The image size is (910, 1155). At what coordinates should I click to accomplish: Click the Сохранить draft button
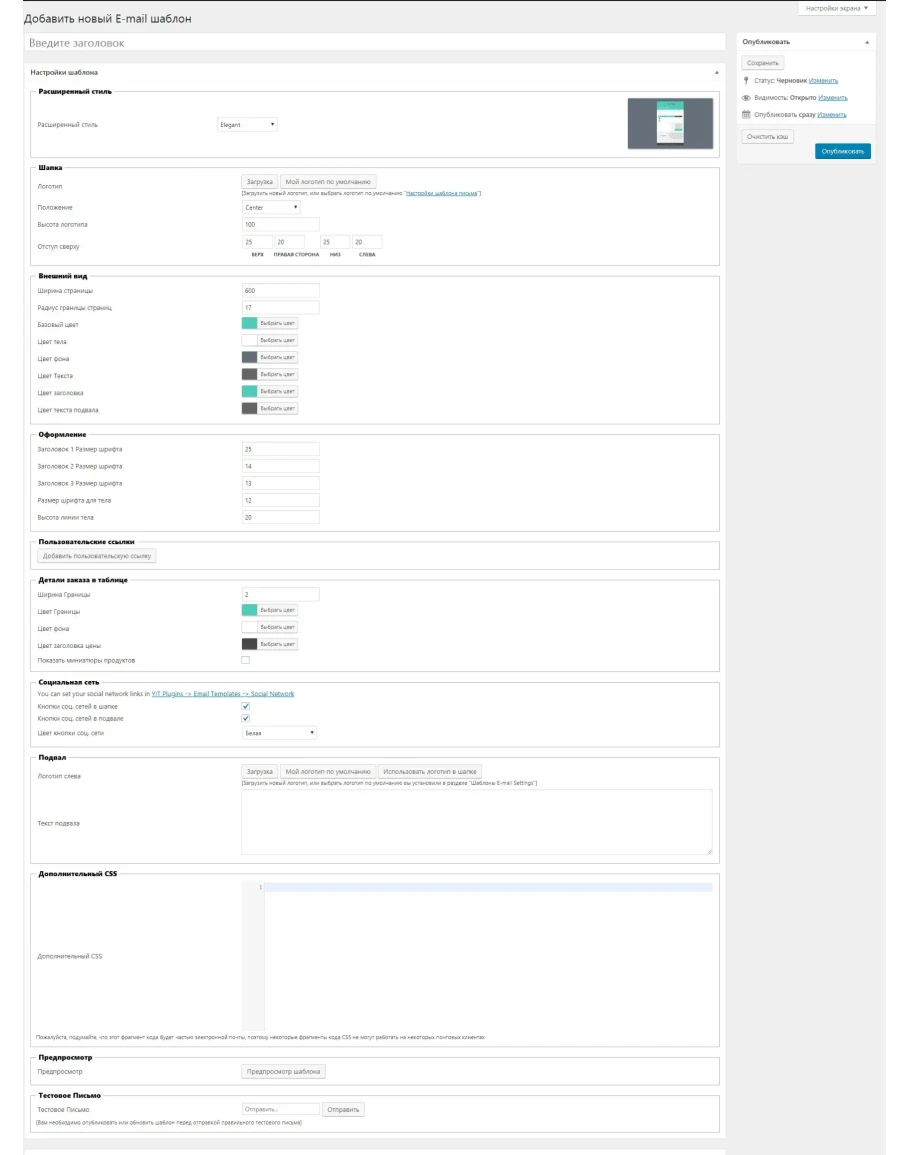(762, 63)
